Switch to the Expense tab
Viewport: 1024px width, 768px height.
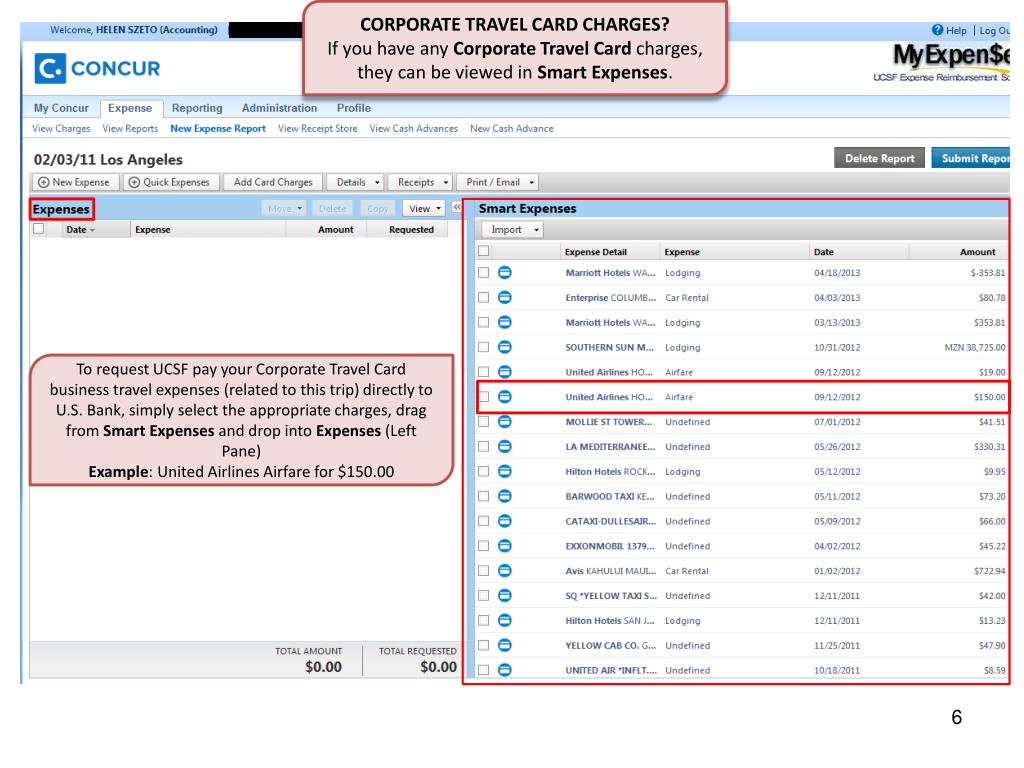(130, 108)
